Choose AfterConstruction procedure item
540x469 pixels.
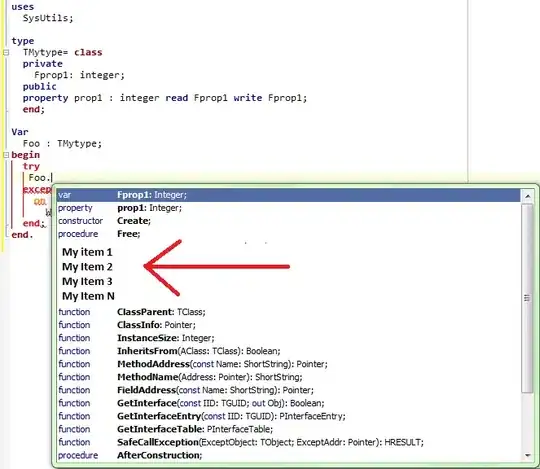coord(289,456)
